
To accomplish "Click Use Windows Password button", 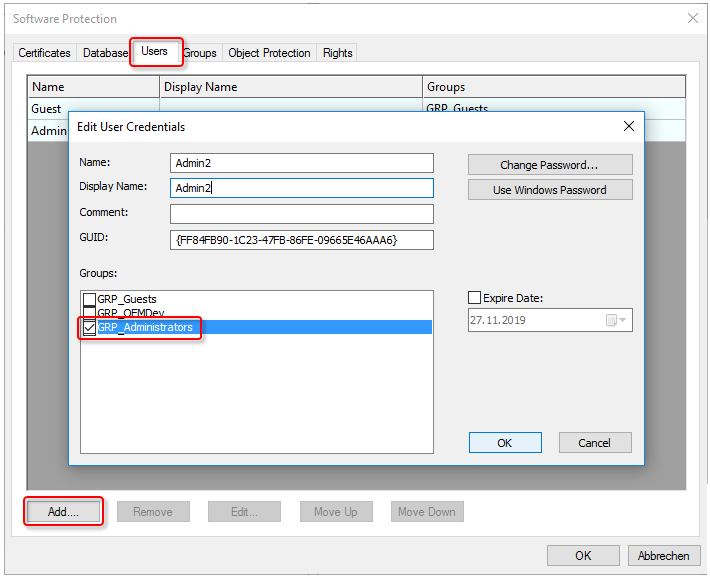I will pos(550,190).
